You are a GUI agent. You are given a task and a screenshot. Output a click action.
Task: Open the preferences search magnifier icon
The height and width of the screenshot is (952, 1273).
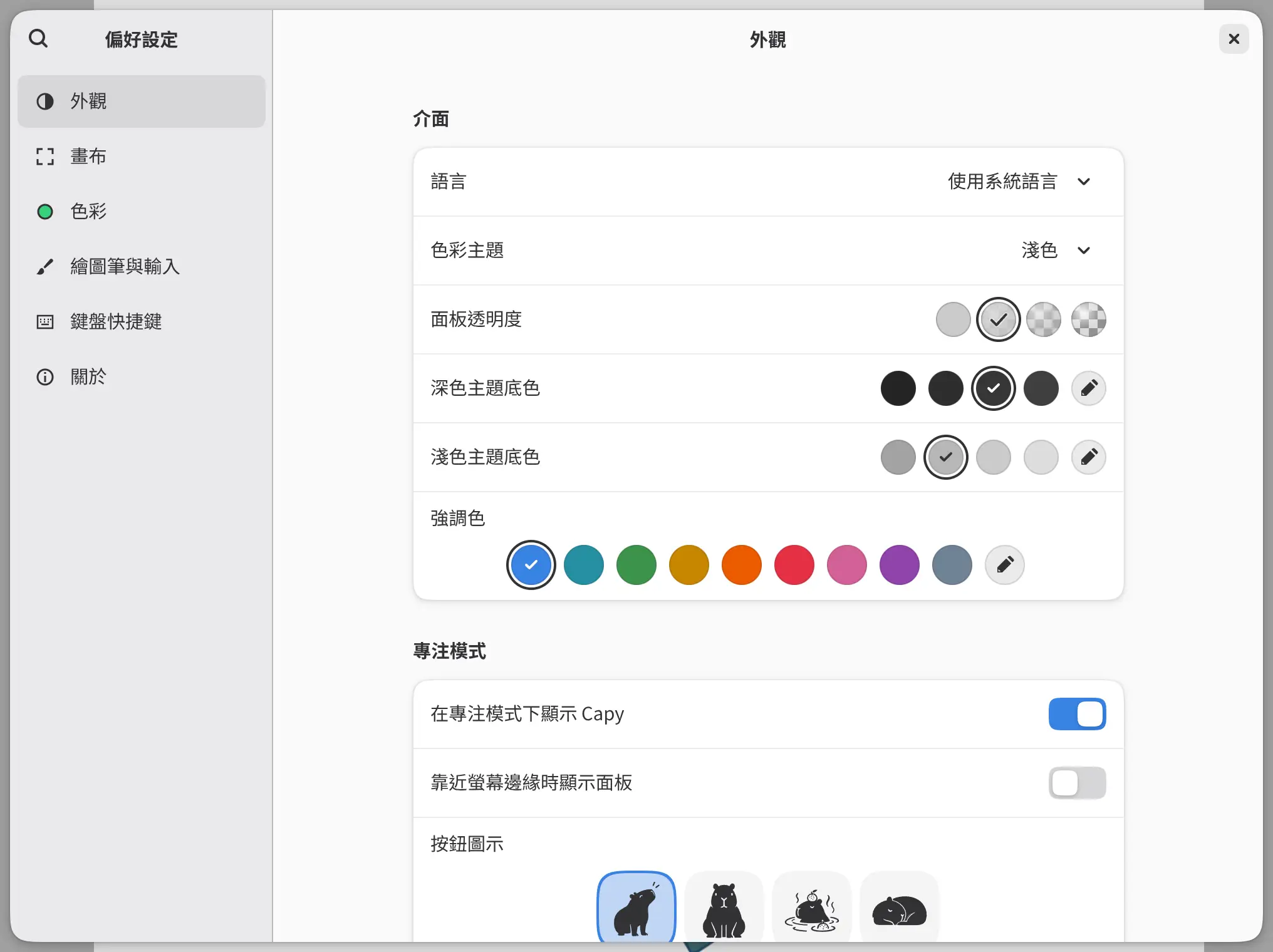click(x=38, y=39)
